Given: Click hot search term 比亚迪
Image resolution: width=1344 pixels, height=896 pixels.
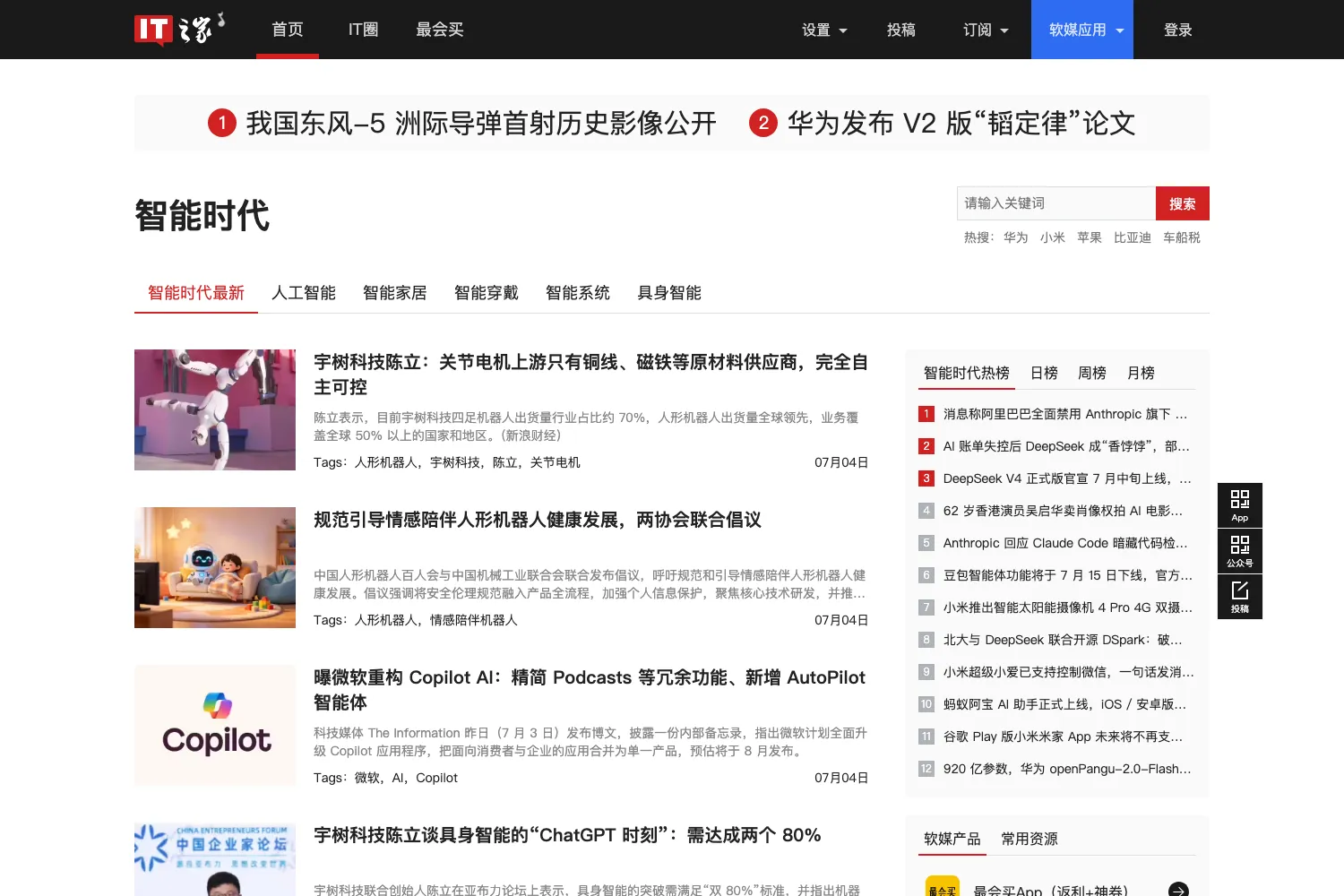Looking at the screenshot, I should coord(1133,237).
